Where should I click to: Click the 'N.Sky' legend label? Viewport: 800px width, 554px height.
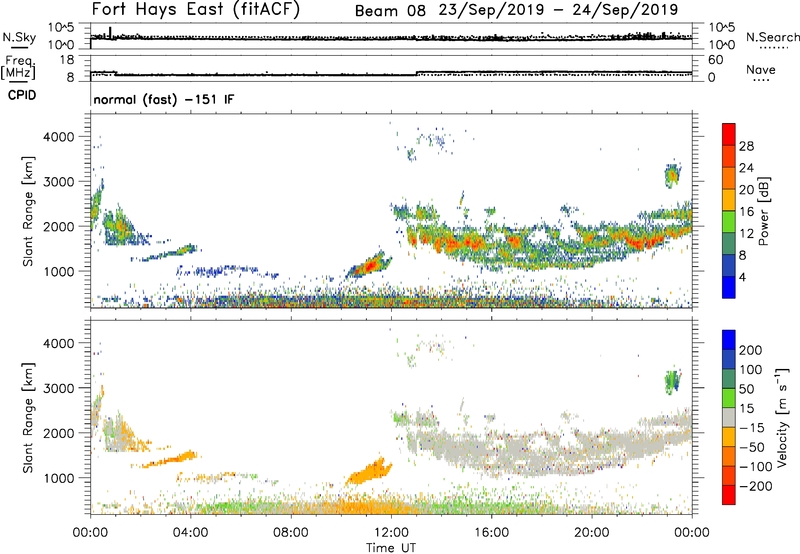pos(19,37)
